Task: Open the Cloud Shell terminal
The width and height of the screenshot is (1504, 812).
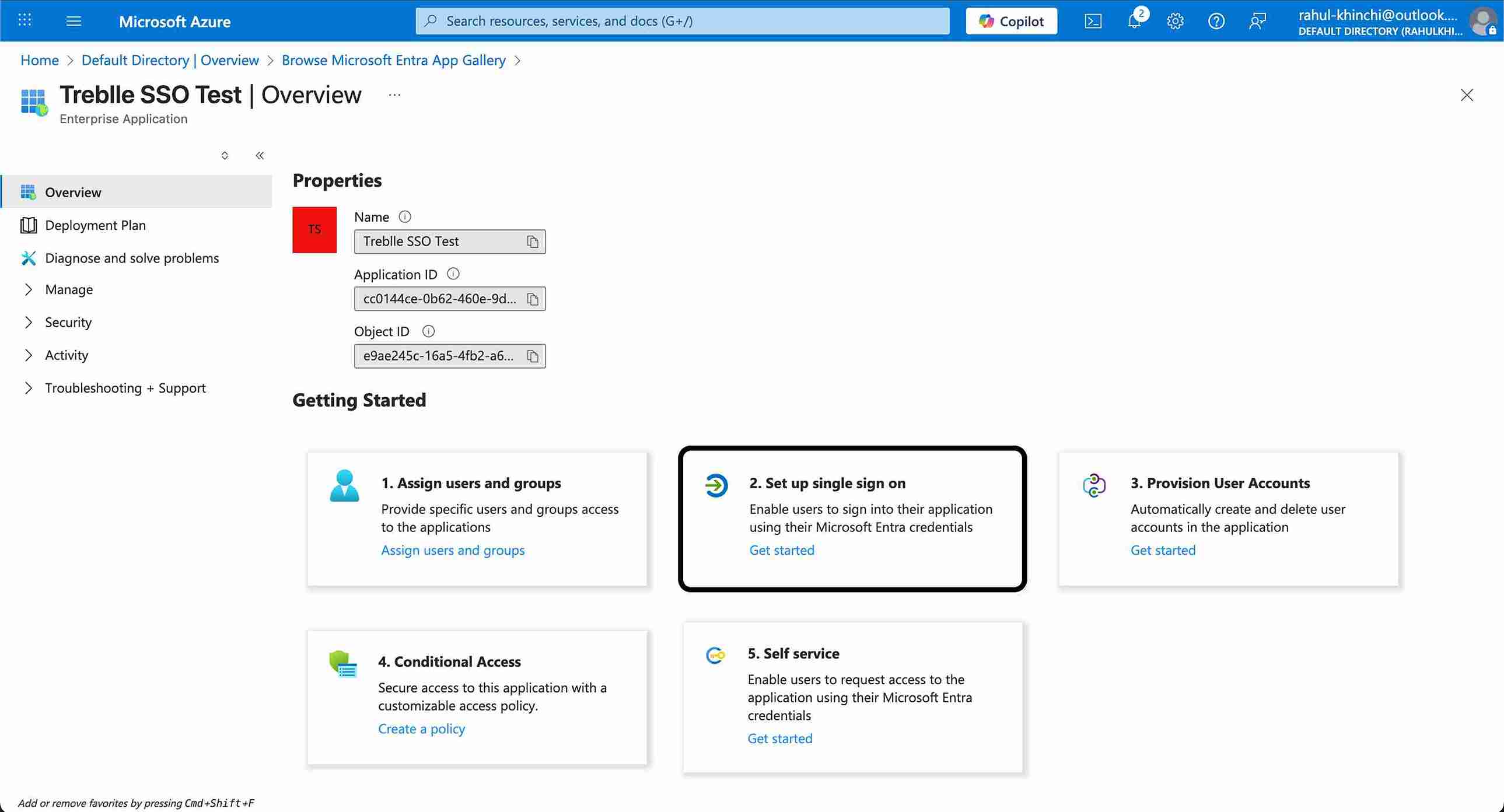Action: [x=1093, y=21]
